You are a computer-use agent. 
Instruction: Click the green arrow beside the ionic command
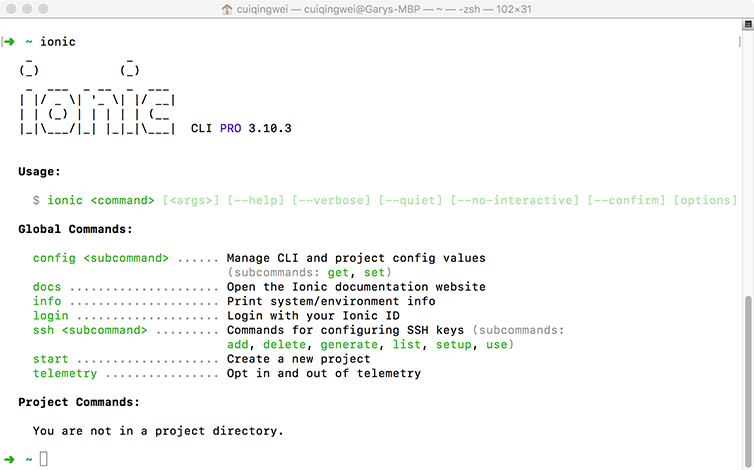pyautogui.click(x=8, y=42)
